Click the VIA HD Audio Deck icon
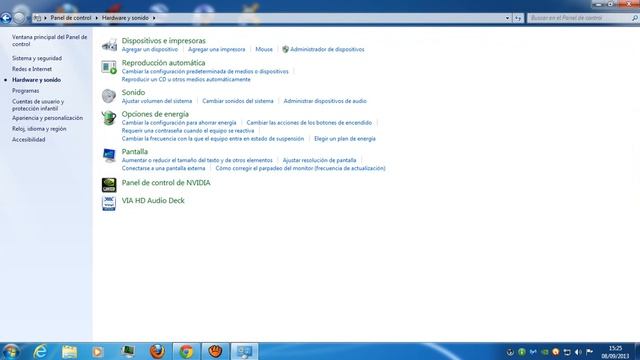The image size is (640, 360). [x=109, y=203]
